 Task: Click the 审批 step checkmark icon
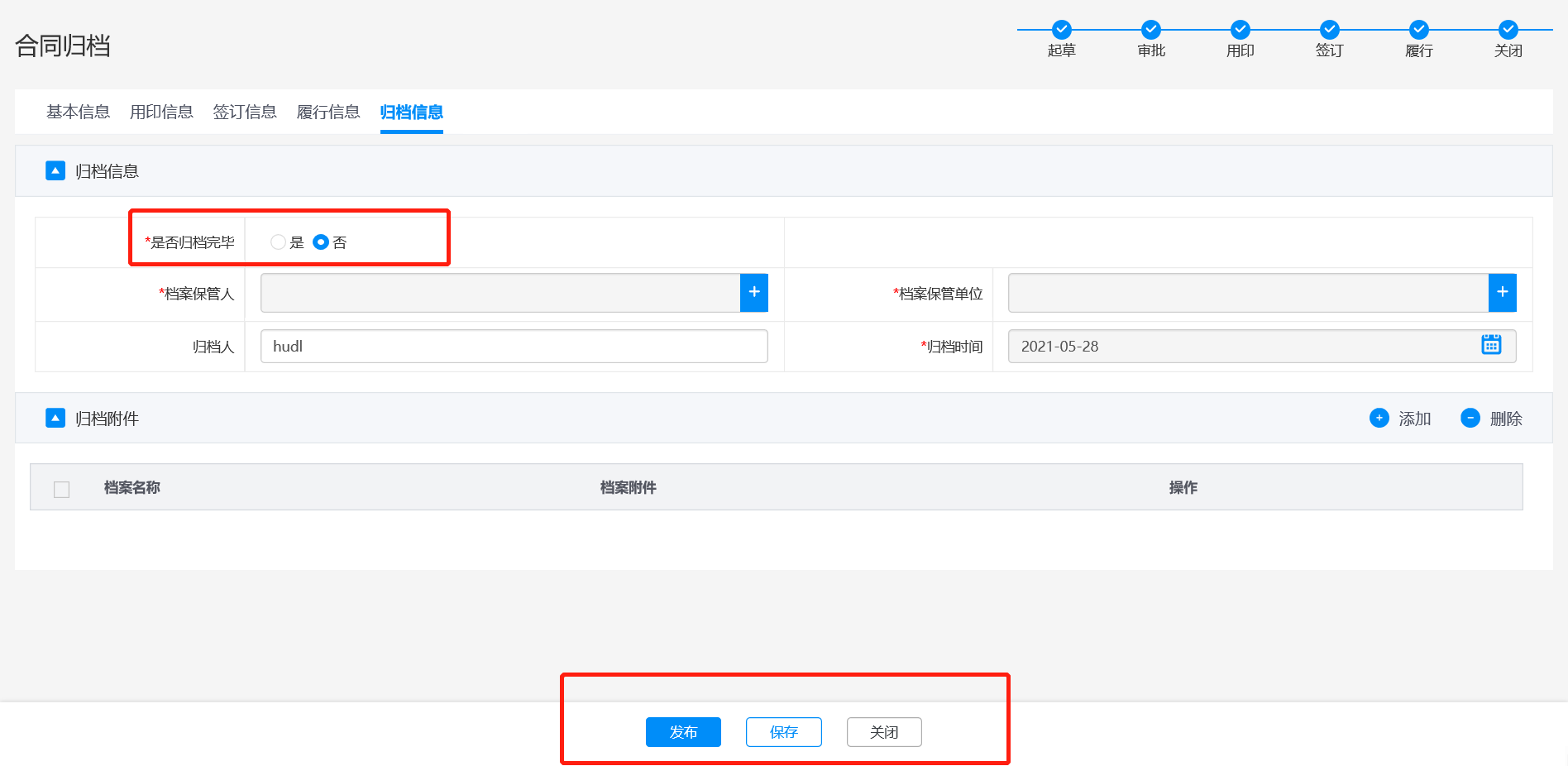(1150, 30)
